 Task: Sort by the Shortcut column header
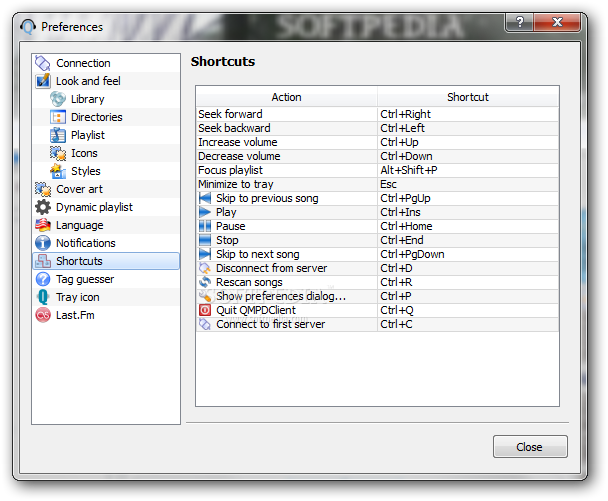(x=468, y=97)
